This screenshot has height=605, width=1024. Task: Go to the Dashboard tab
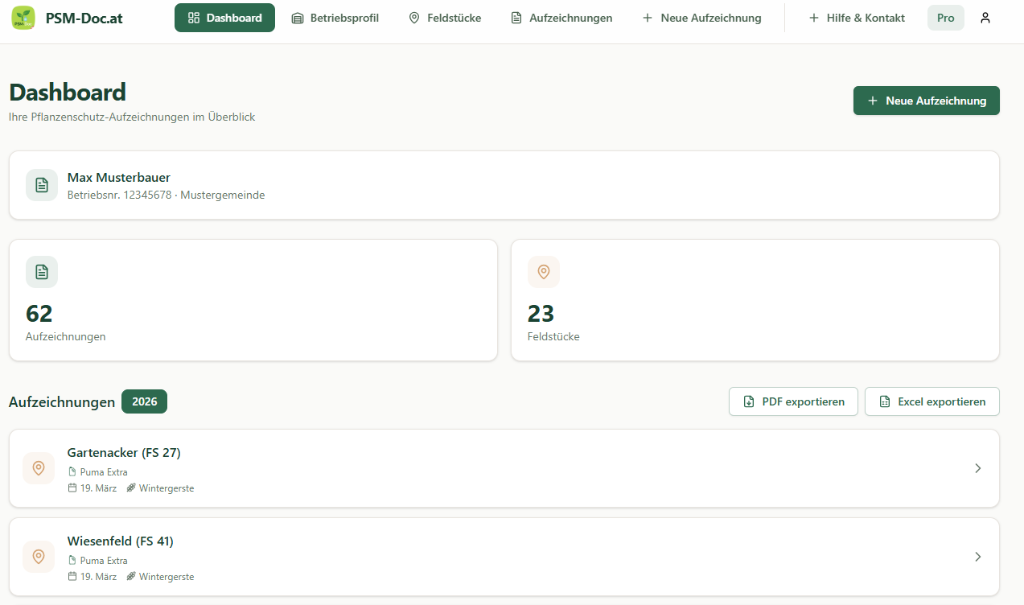(225, 18)
